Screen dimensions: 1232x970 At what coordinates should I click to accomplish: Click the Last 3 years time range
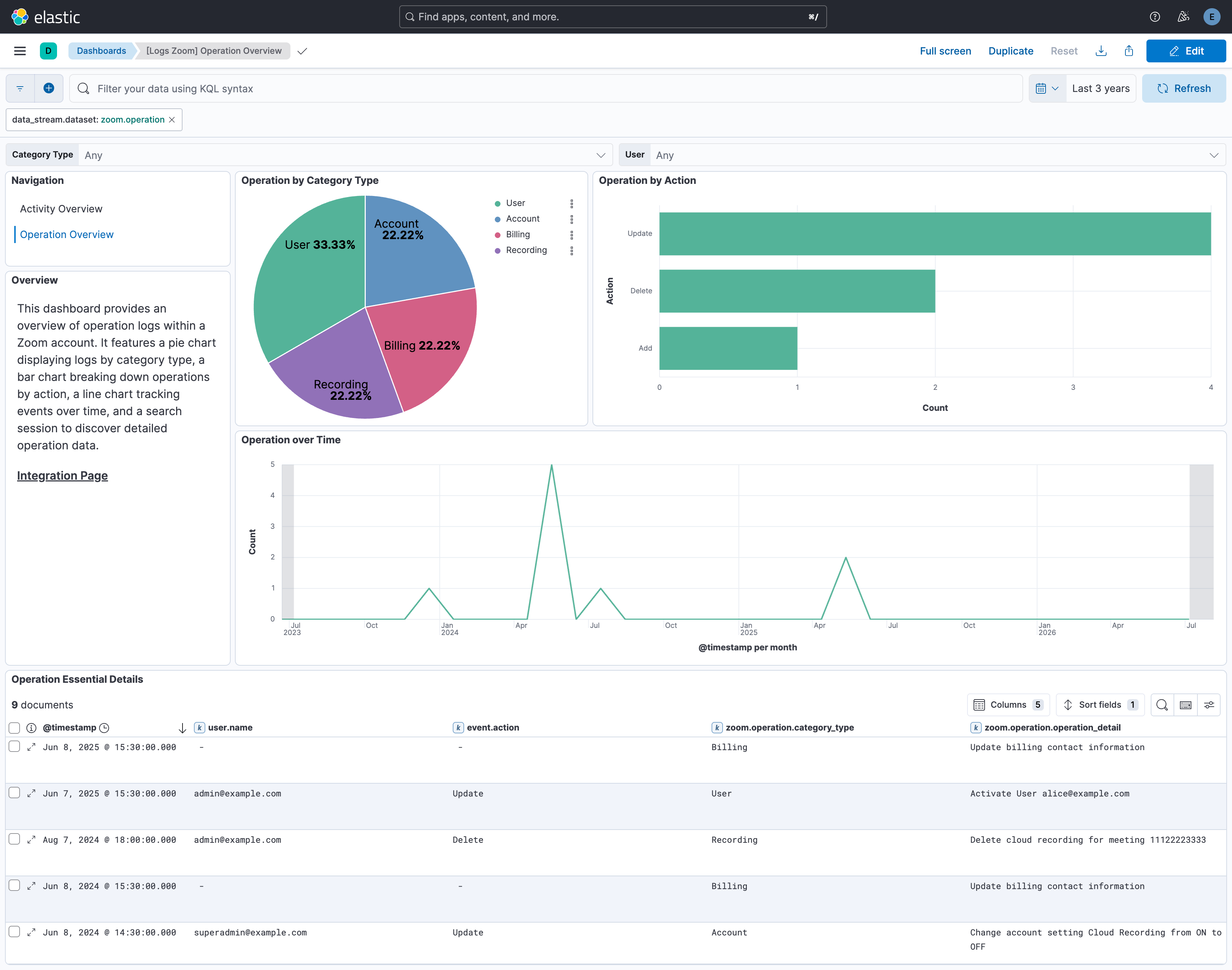click(1101, 89)
